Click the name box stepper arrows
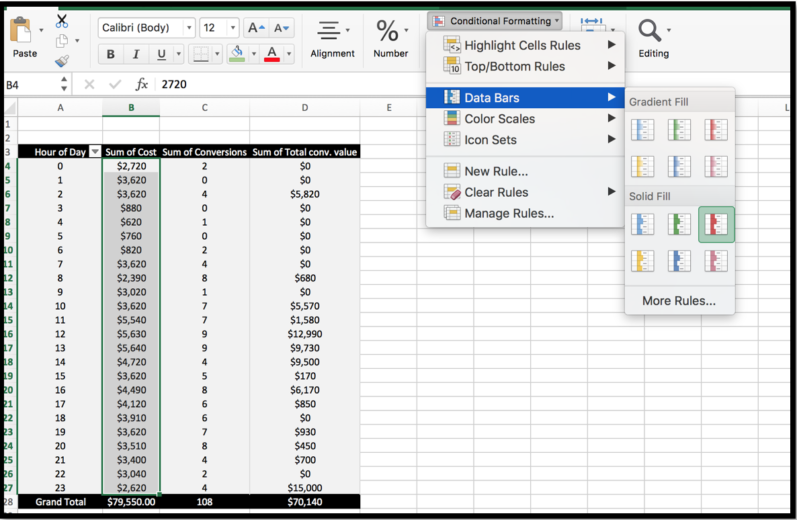The width and height of the screenshot is (797, 520). 64,84
